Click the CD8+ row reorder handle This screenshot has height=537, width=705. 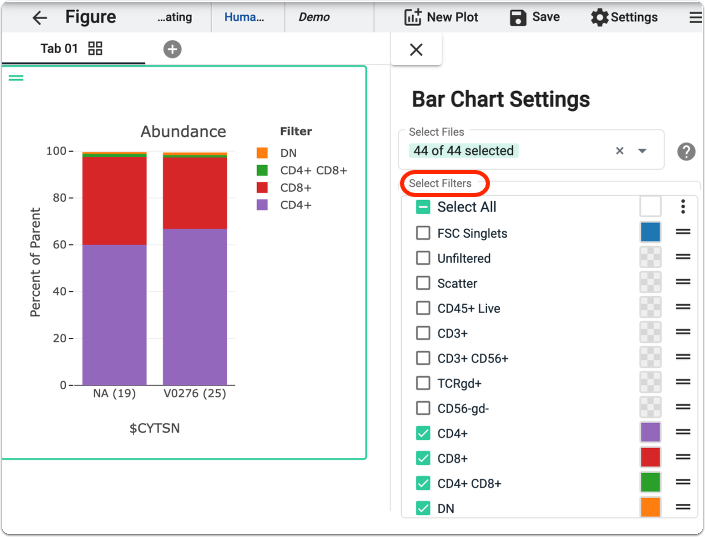(x=683, y=457)
